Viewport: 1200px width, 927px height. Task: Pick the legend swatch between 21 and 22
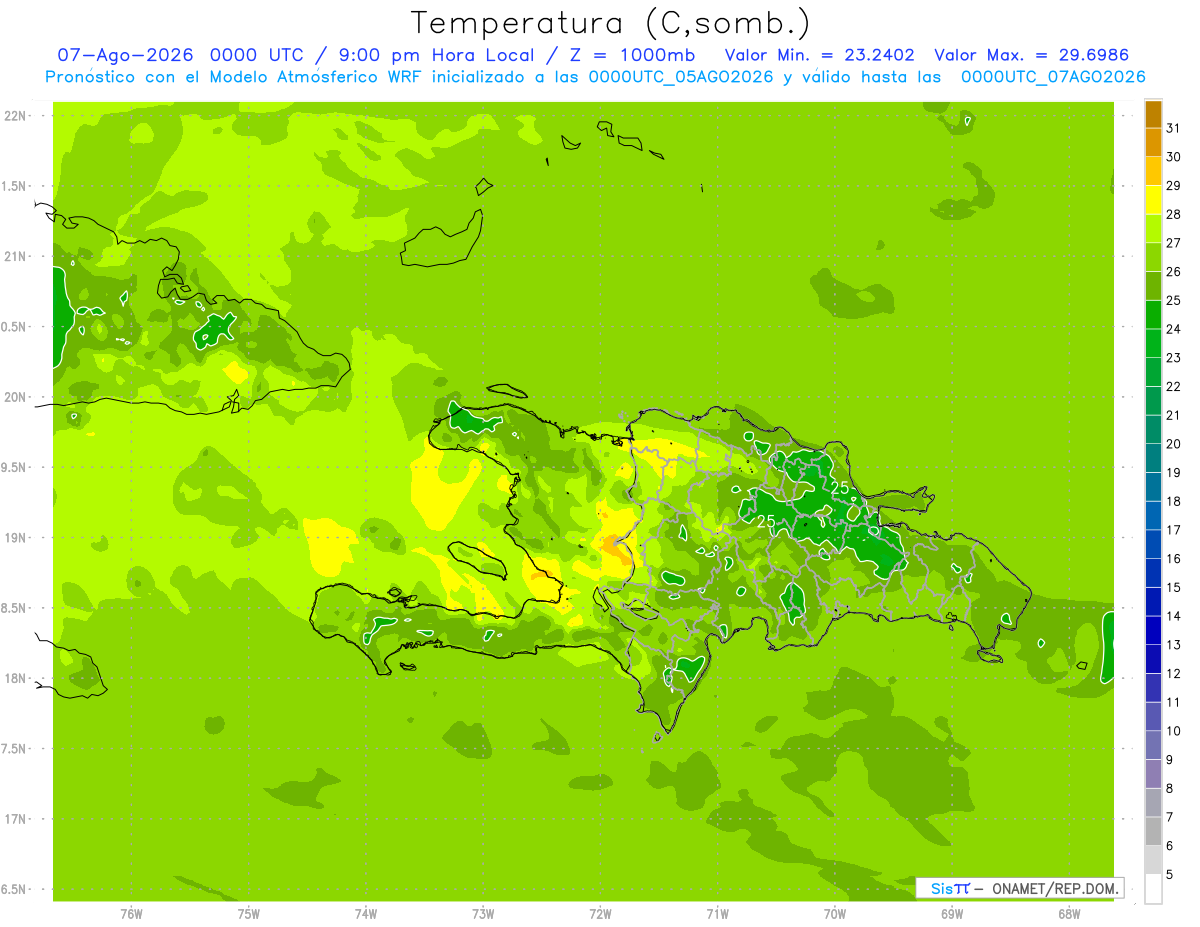tap(1153, 401)
